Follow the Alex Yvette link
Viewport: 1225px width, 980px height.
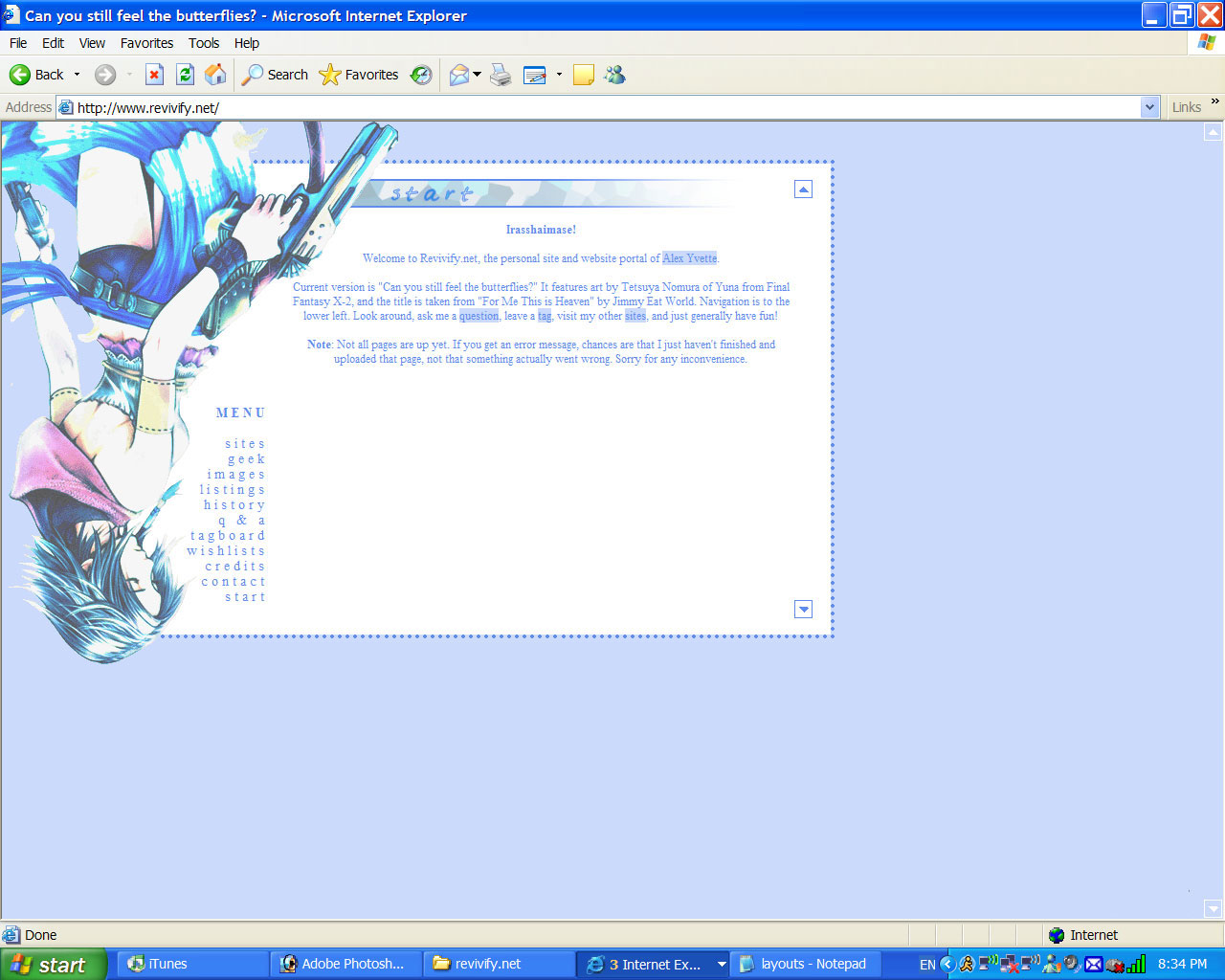point(689,258)
